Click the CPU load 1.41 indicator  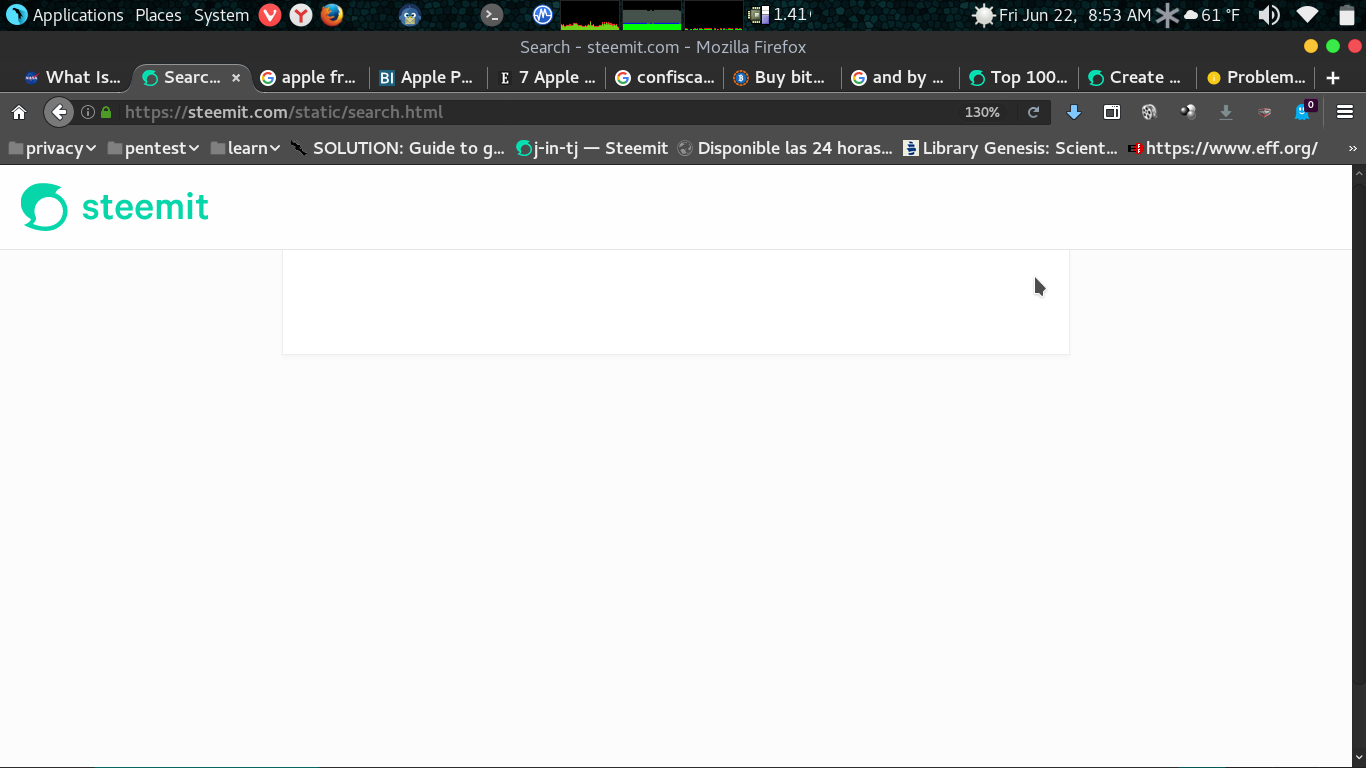780,15
